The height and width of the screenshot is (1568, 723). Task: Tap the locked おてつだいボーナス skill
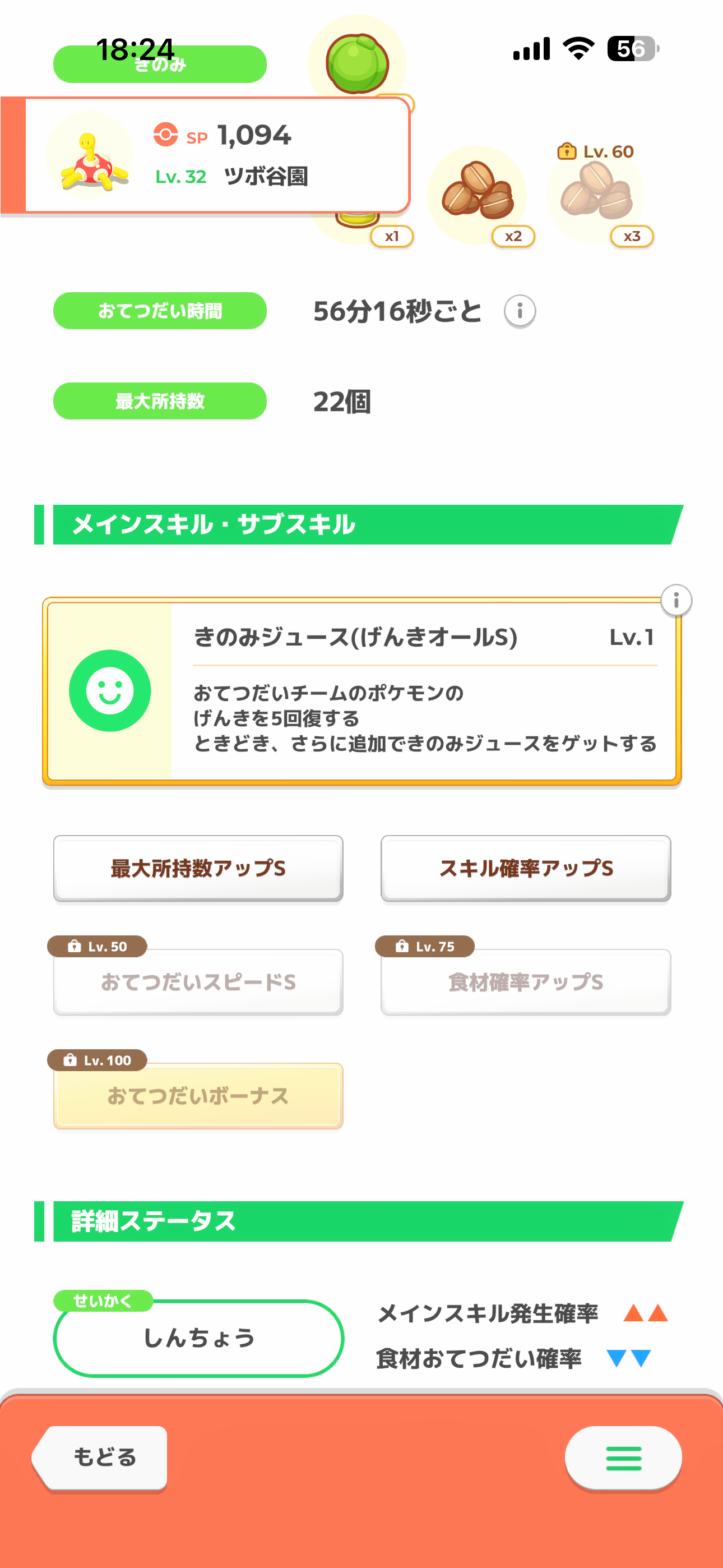198,1096
